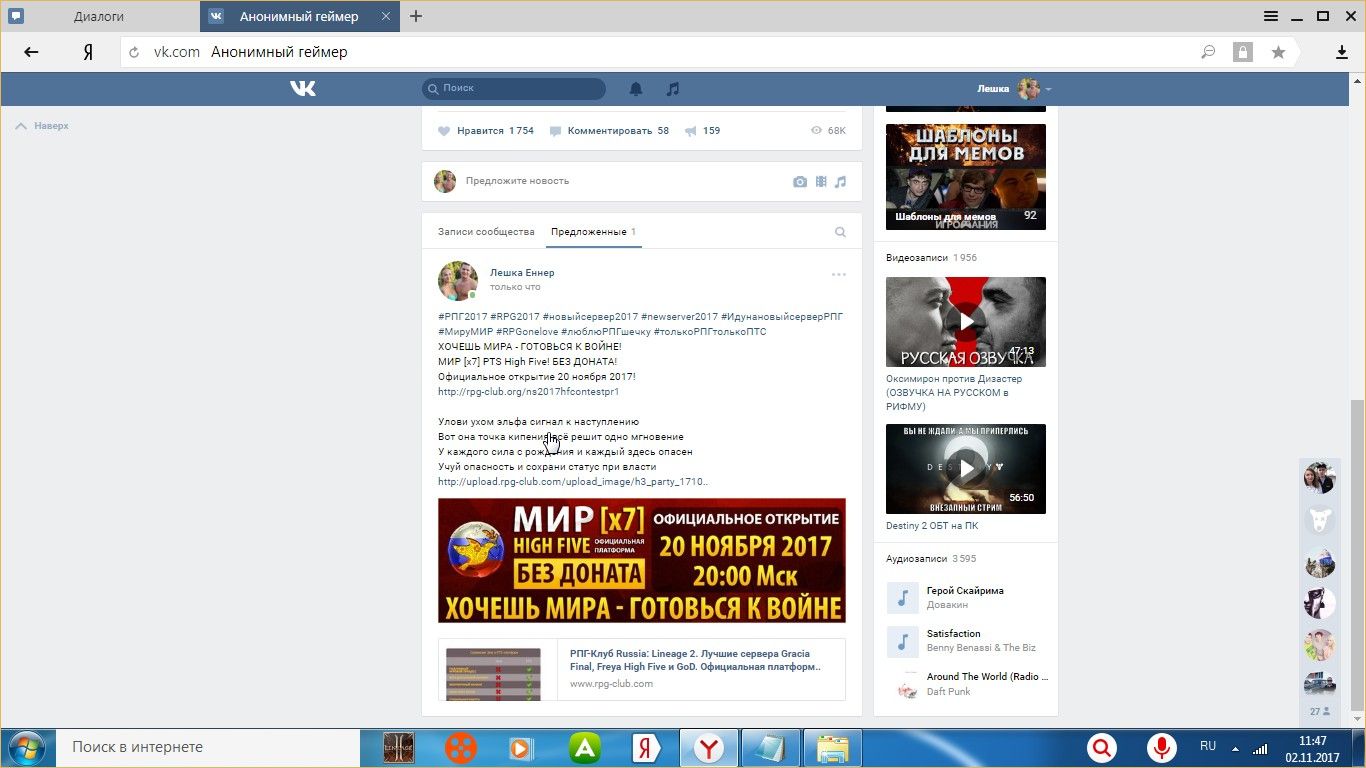Open the Лешка Еннер author link
The image size is (1366, 768).
click(522, 273)
